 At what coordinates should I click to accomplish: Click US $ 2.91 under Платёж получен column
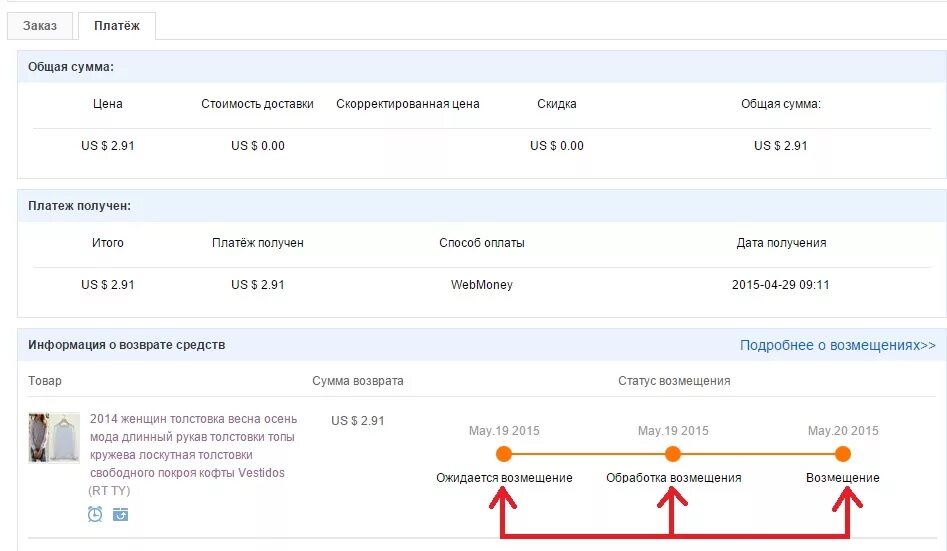(258, 285)
